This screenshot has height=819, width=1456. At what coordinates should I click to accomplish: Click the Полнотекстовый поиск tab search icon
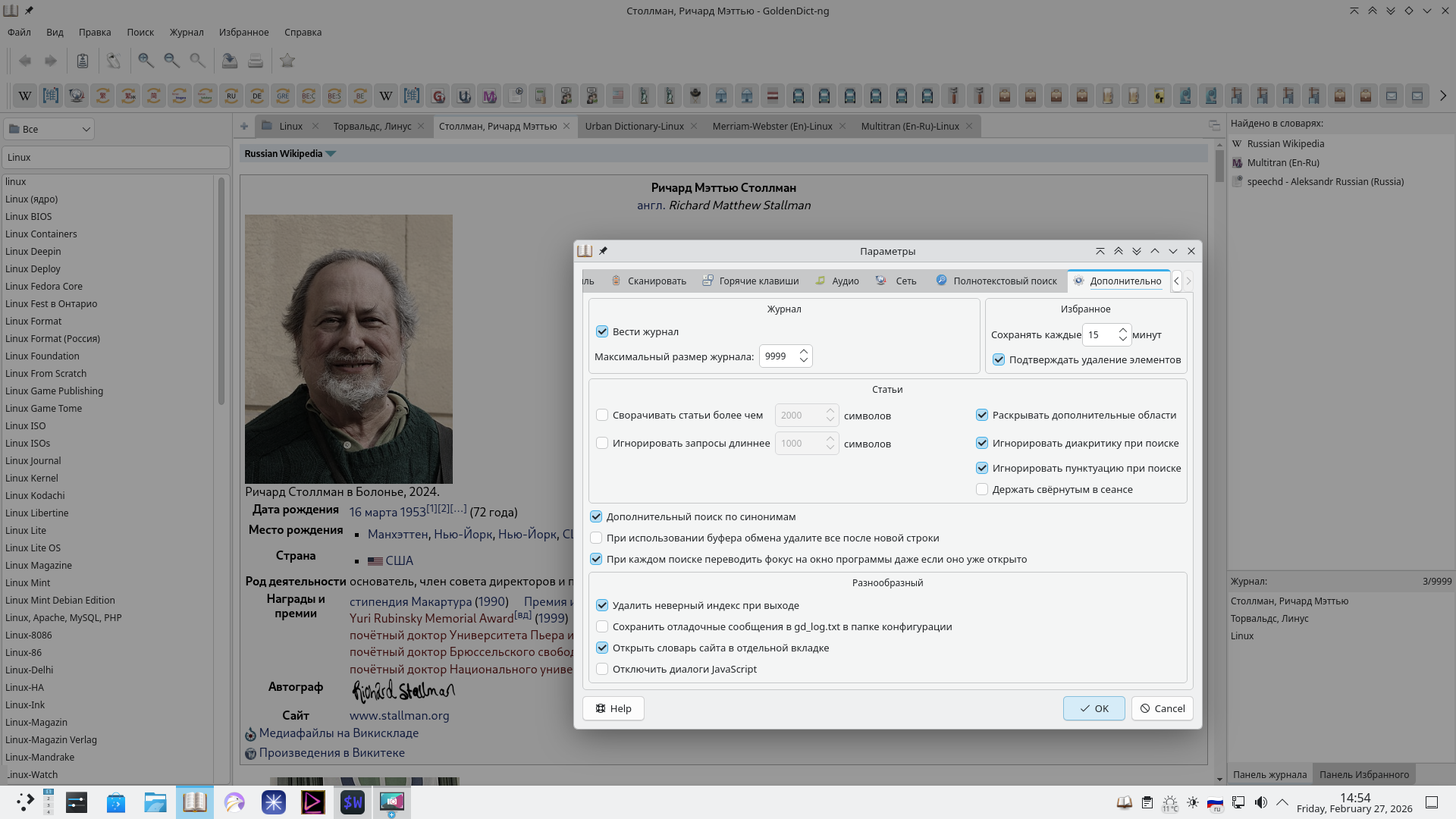(x=941, y=281)
